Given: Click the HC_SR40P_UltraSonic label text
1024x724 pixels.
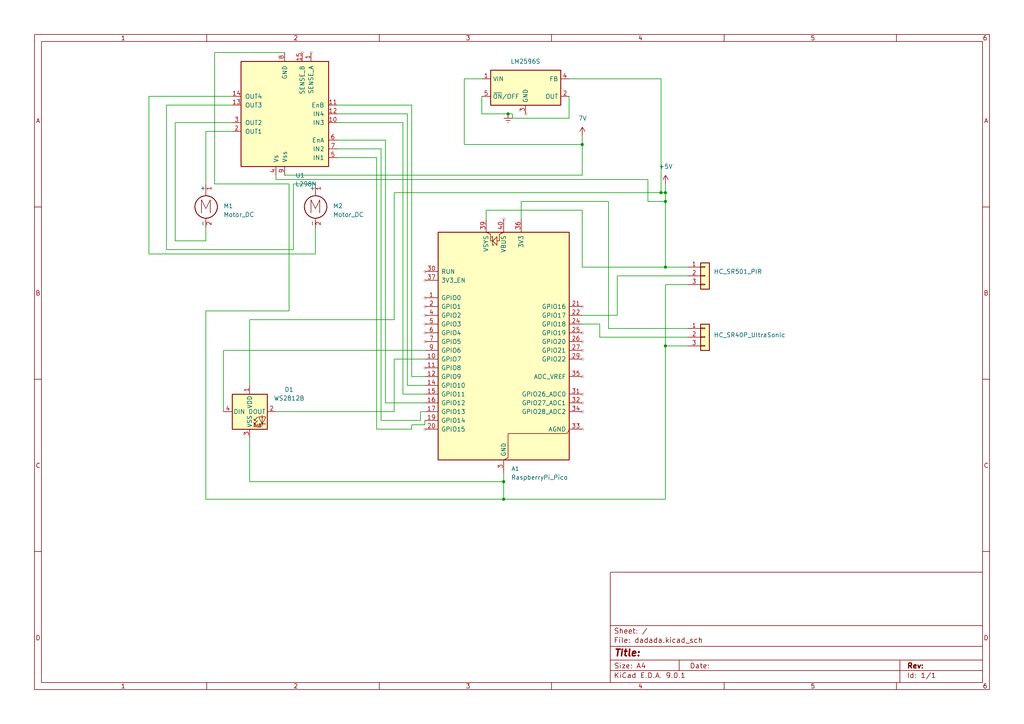Looking at the screenshot, I should 749,335.
